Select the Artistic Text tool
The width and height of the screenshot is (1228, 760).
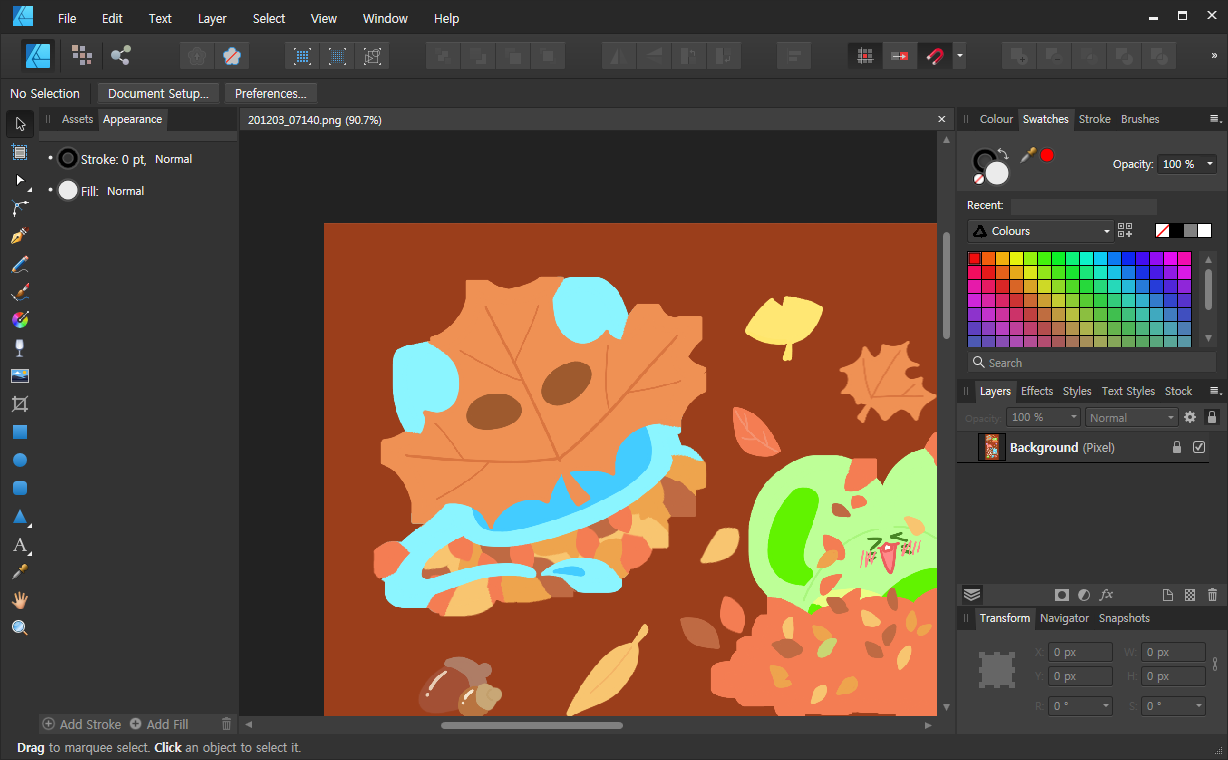20,545
